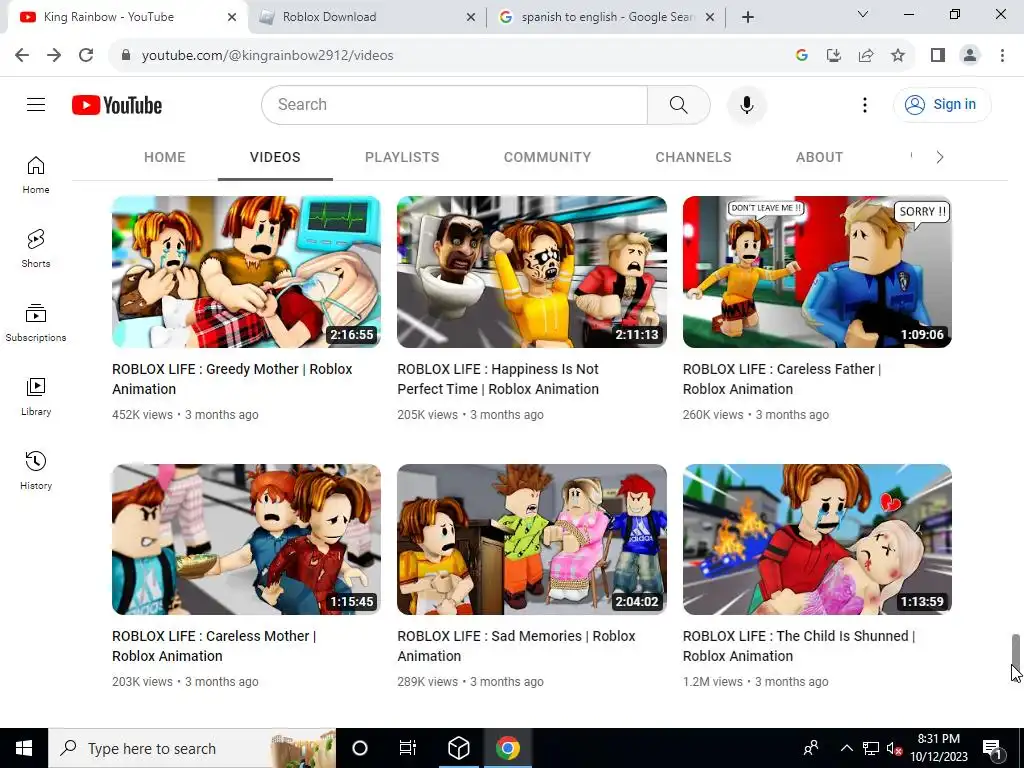This screenshot has height=768, width=1024.
Task: Click the YouTube logo
Action: point(117,105)
